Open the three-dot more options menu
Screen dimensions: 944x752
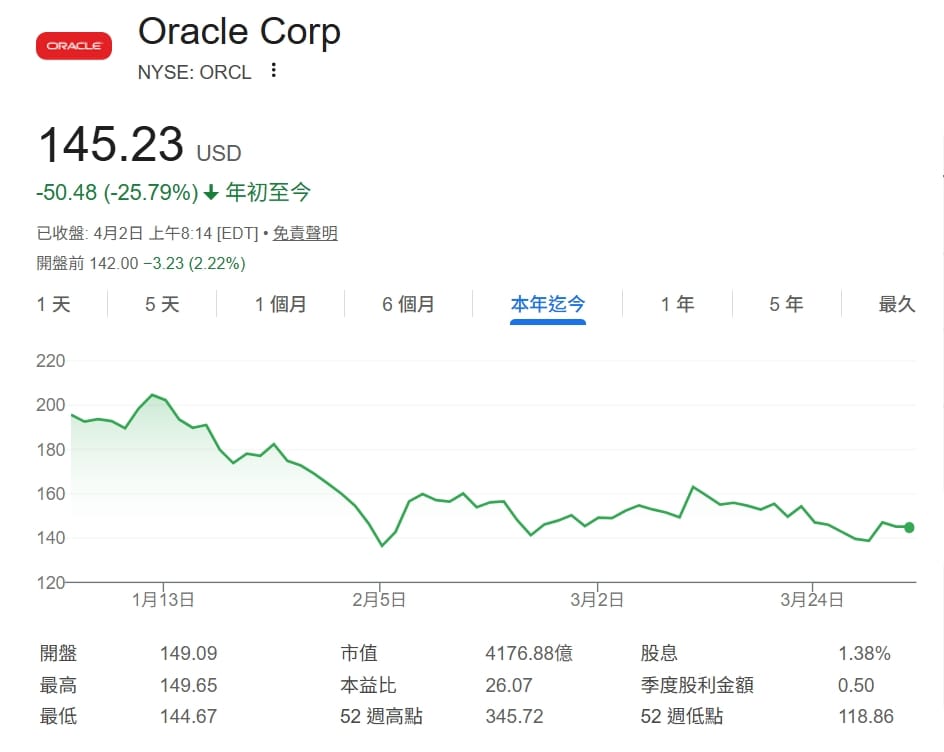tap(273, 71)
